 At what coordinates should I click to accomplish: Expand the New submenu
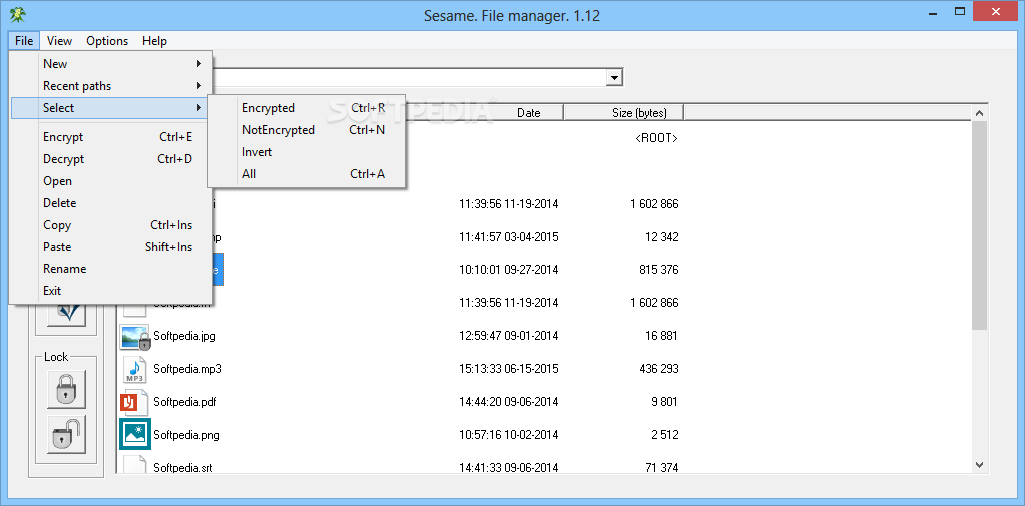pos(111,64)
